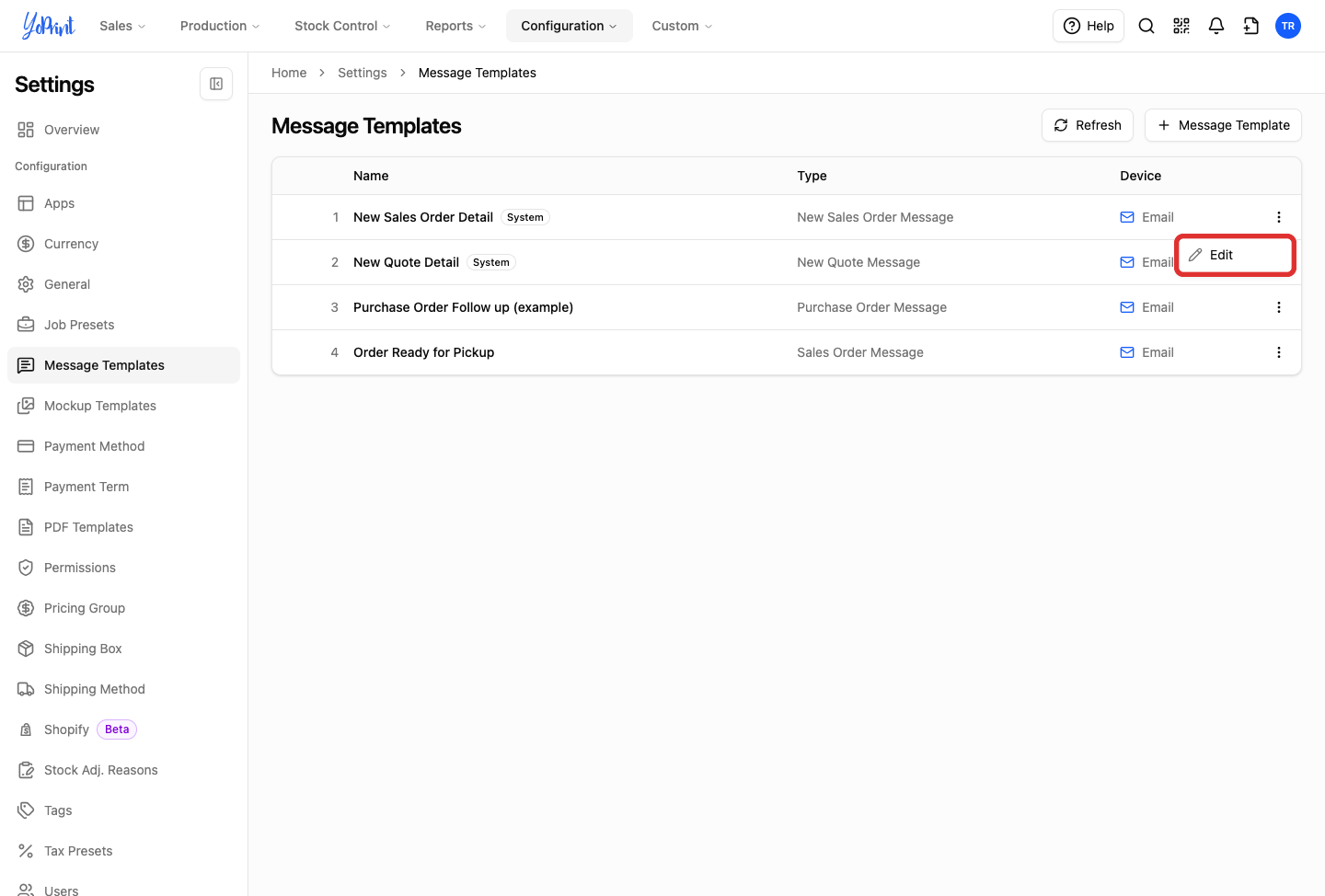Click the Email envelope icon in row 1
Image resolution: width=1325 pixels, height=896 pixels.
click(1127, 217)
